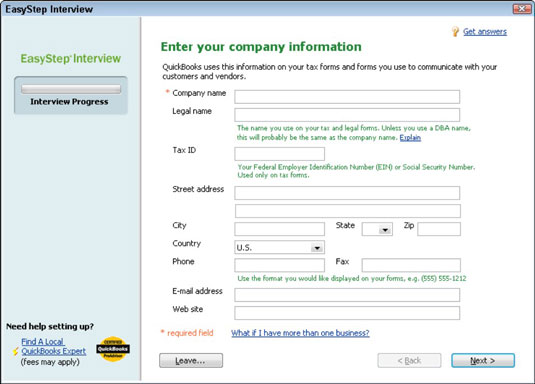Close the EasyStep Interview window

pyautogui.click(x=522, y=9)
